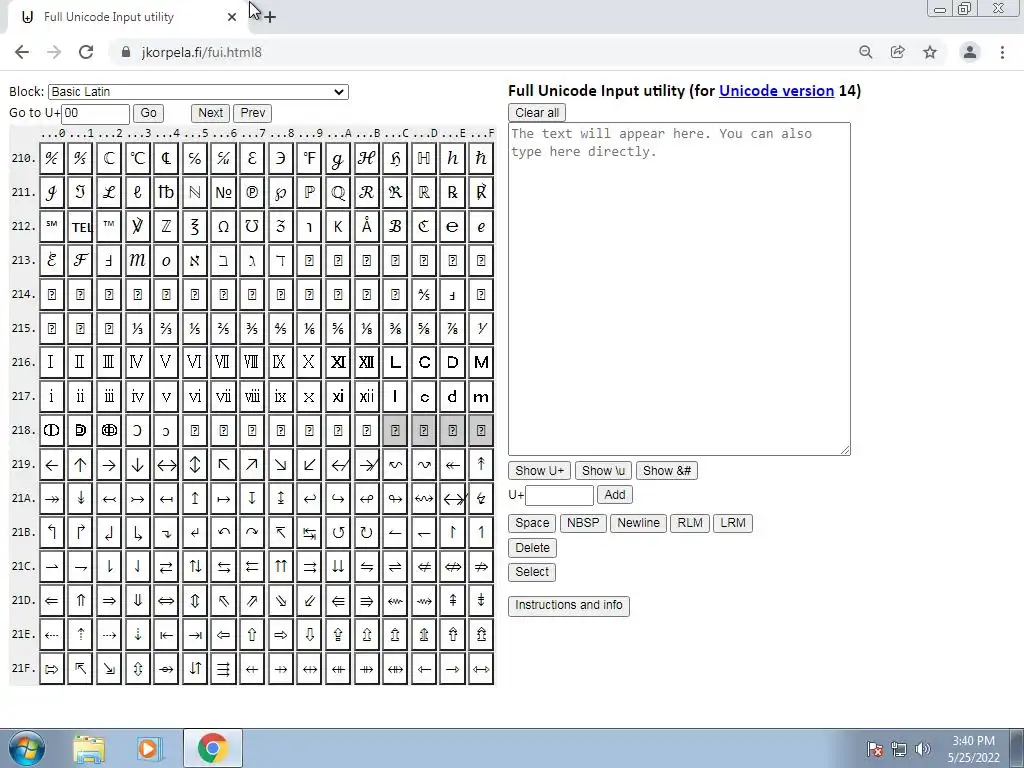Click the U+ code input next to Add
1024x768 pixels.
point(559,495)
